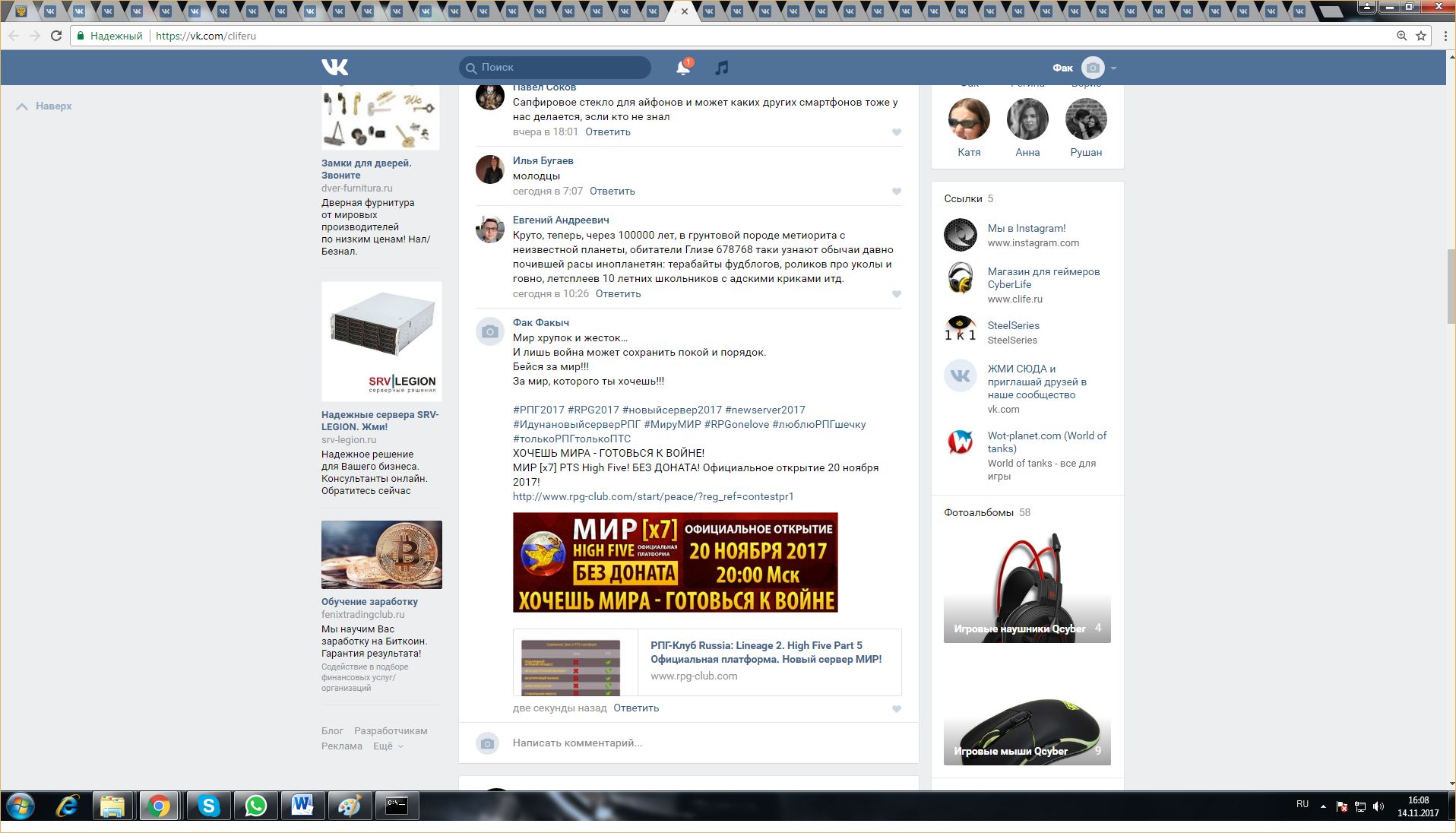
Task: Reply to Евгений Андреевич's comment
Action: click(619, 294)
